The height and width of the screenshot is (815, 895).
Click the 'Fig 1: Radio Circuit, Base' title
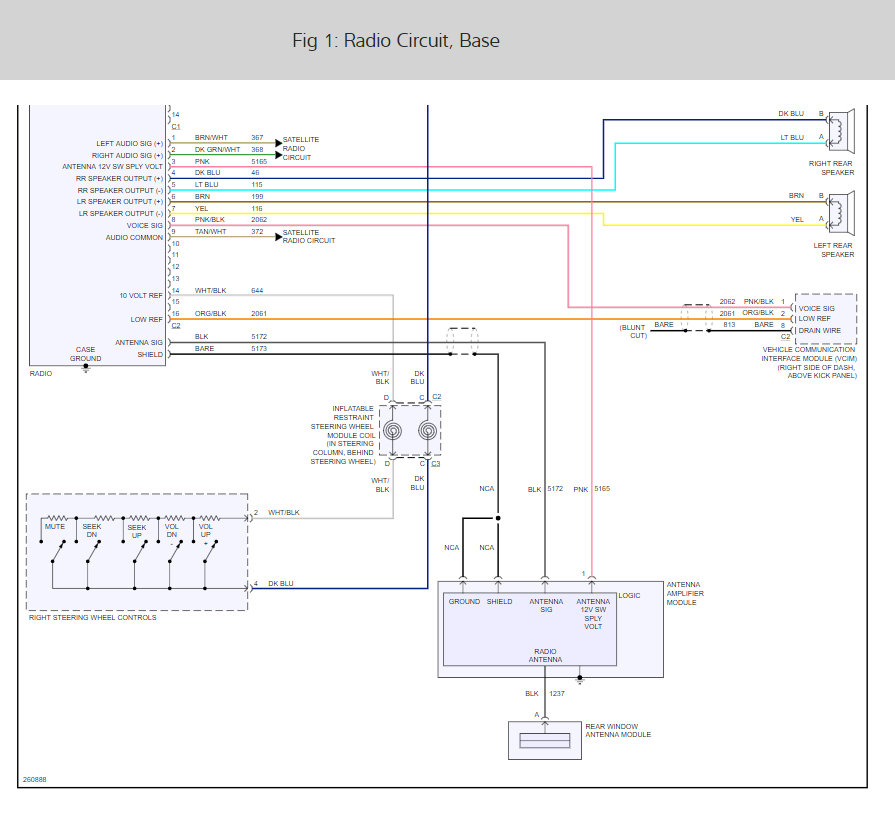coord(396,41)
